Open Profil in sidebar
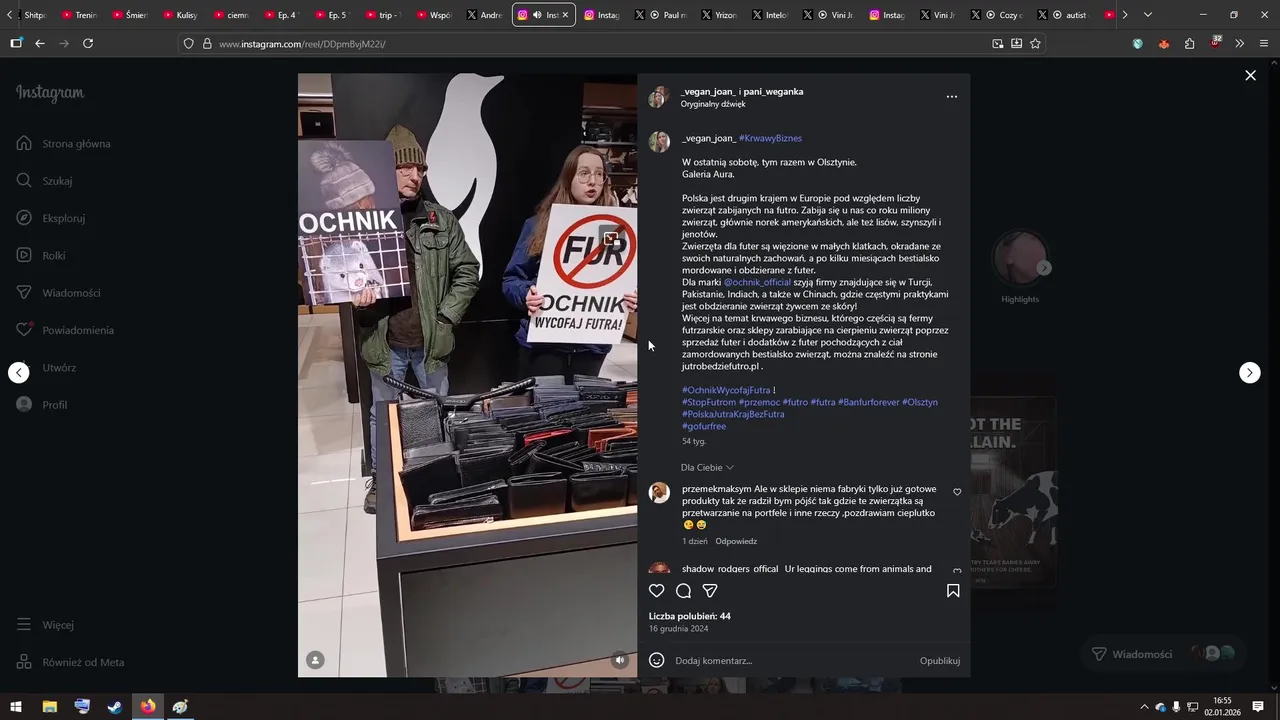1280x720 pixels. click(x=42, y=405)
